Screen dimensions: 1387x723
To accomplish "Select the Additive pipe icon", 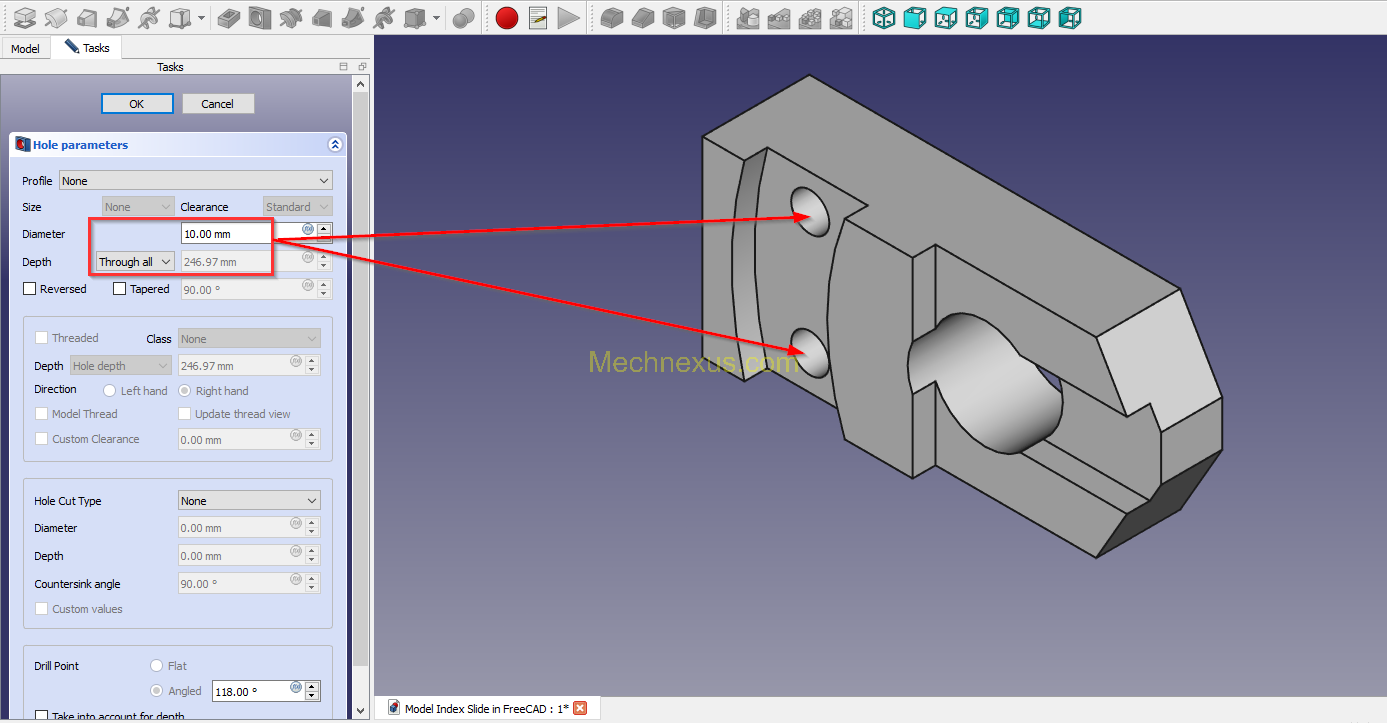I will click(x=118, y=17).
